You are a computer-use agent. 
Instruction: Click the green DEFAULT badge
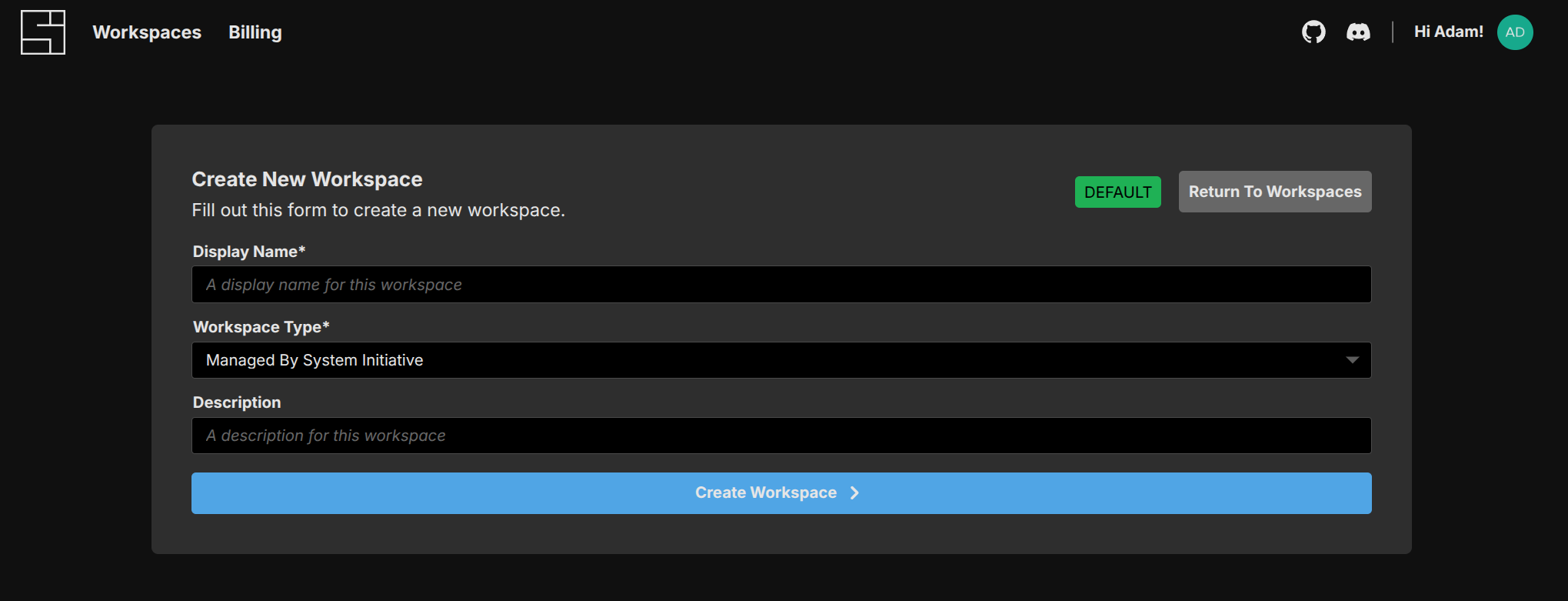1117,192
